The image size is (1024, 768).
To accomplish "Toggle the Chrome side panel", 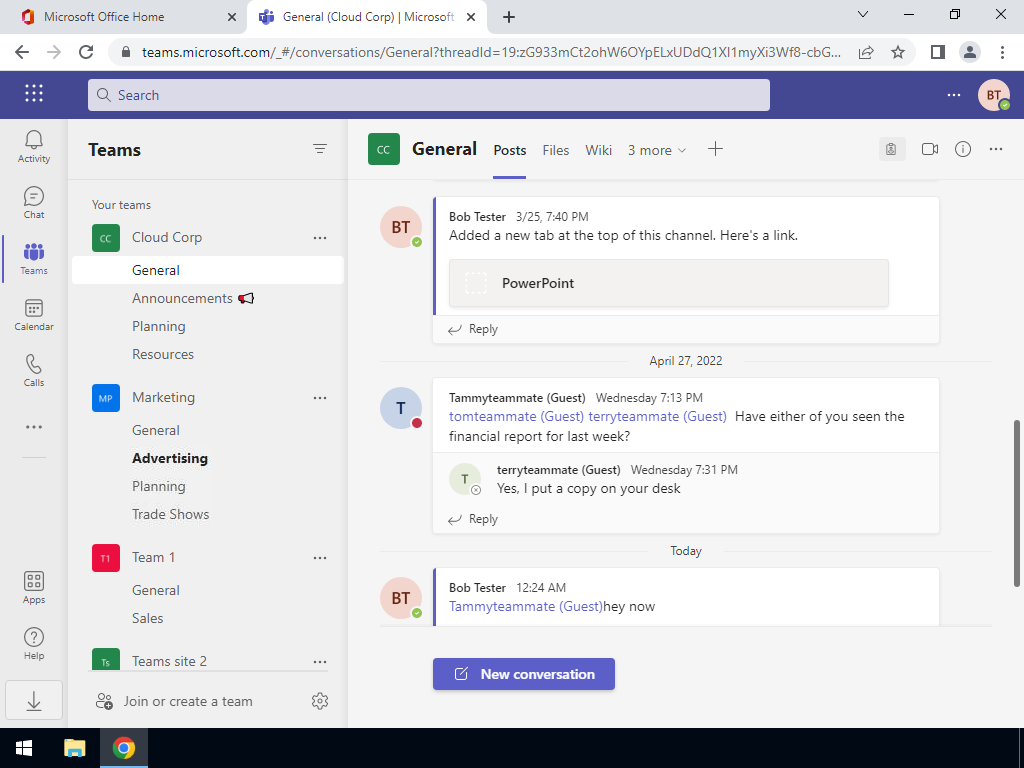I will pyautogui.click(x=938, y=52).
